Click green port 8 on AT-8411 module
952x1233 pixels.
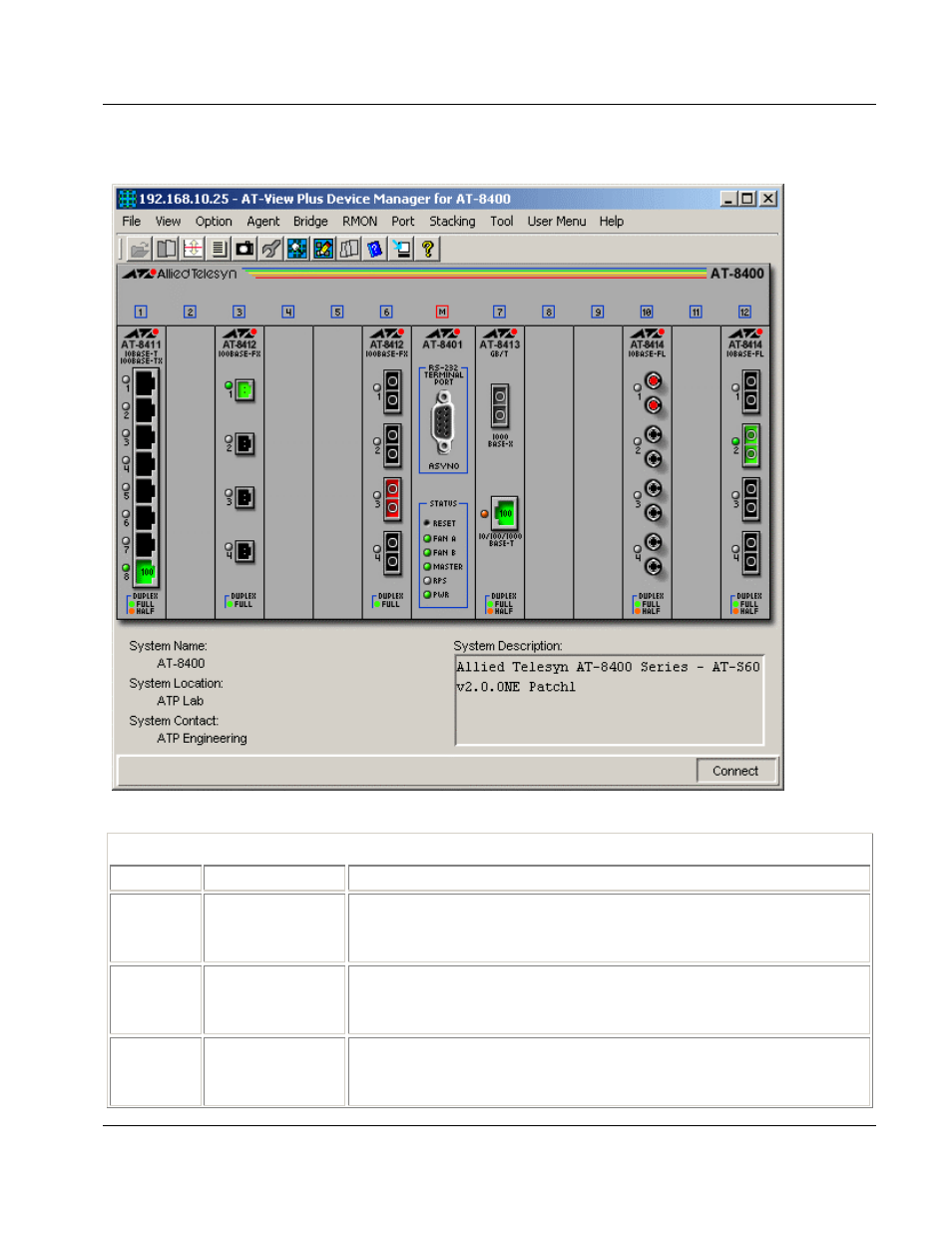(x=146, y=572)
